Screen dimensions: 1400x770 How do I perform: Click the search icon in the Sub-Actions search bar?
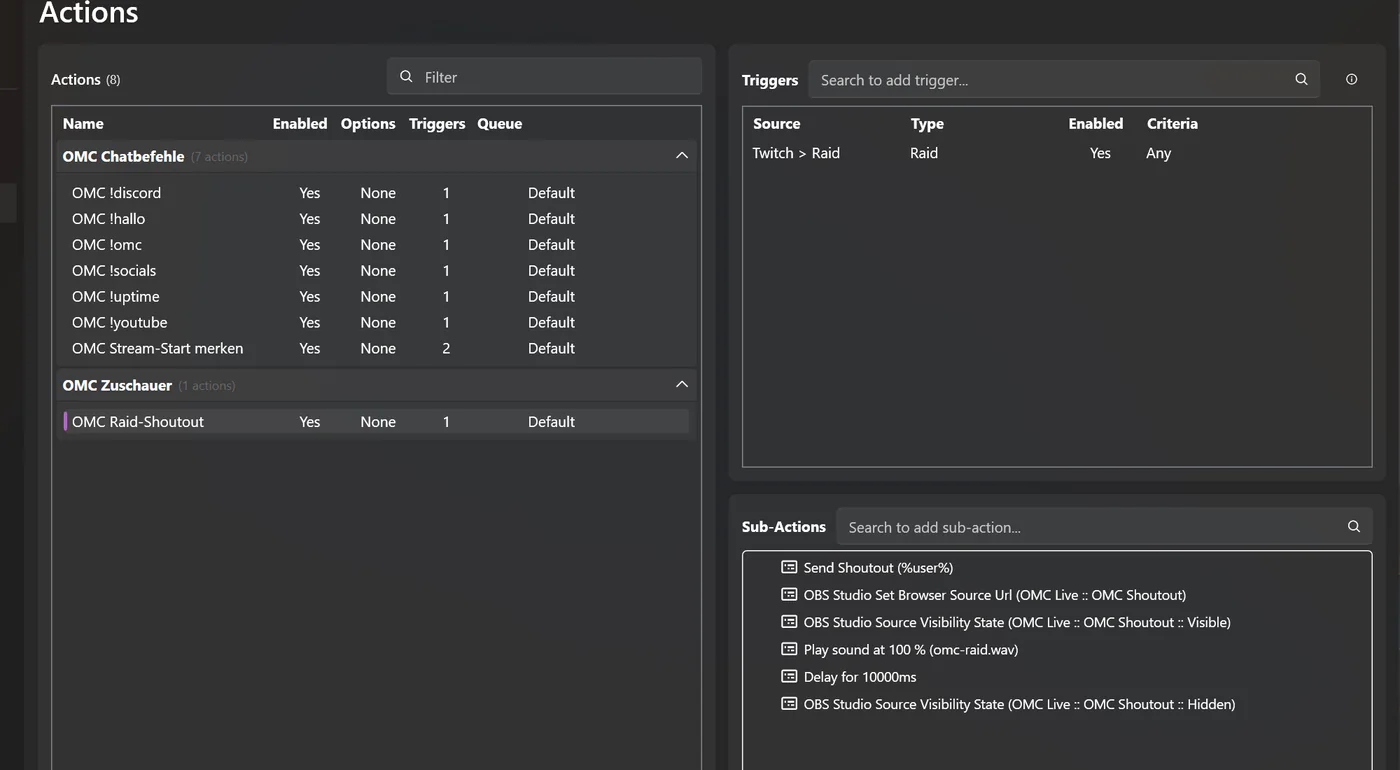1354,527
